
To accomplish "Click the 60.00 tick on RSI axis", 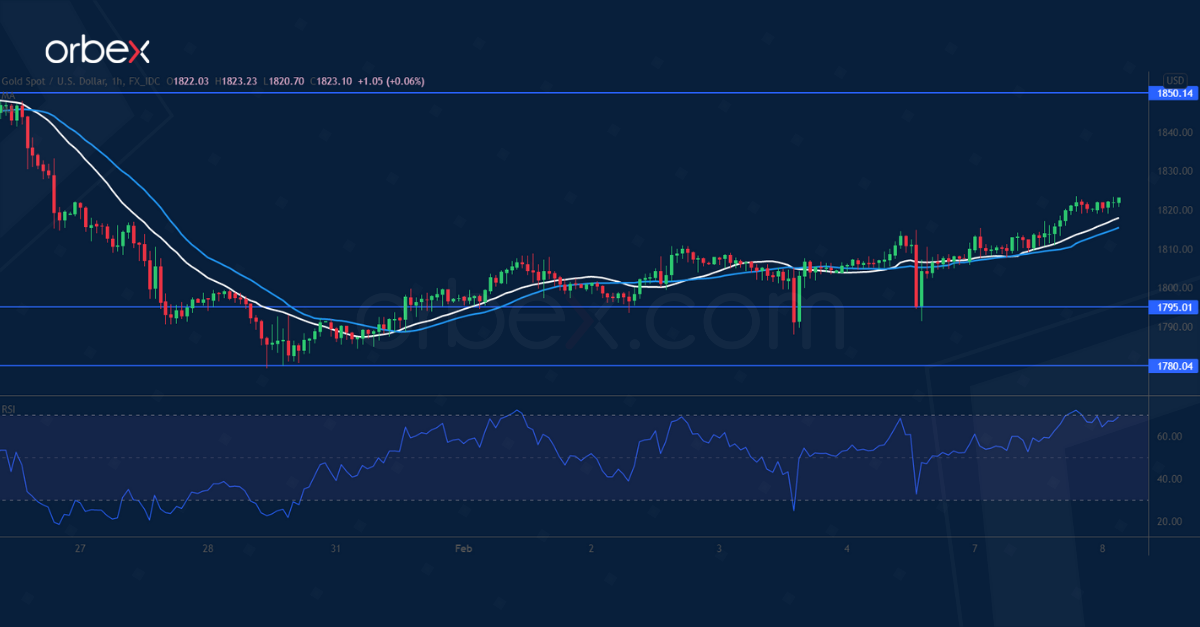I will click(x=1172, y=437).
